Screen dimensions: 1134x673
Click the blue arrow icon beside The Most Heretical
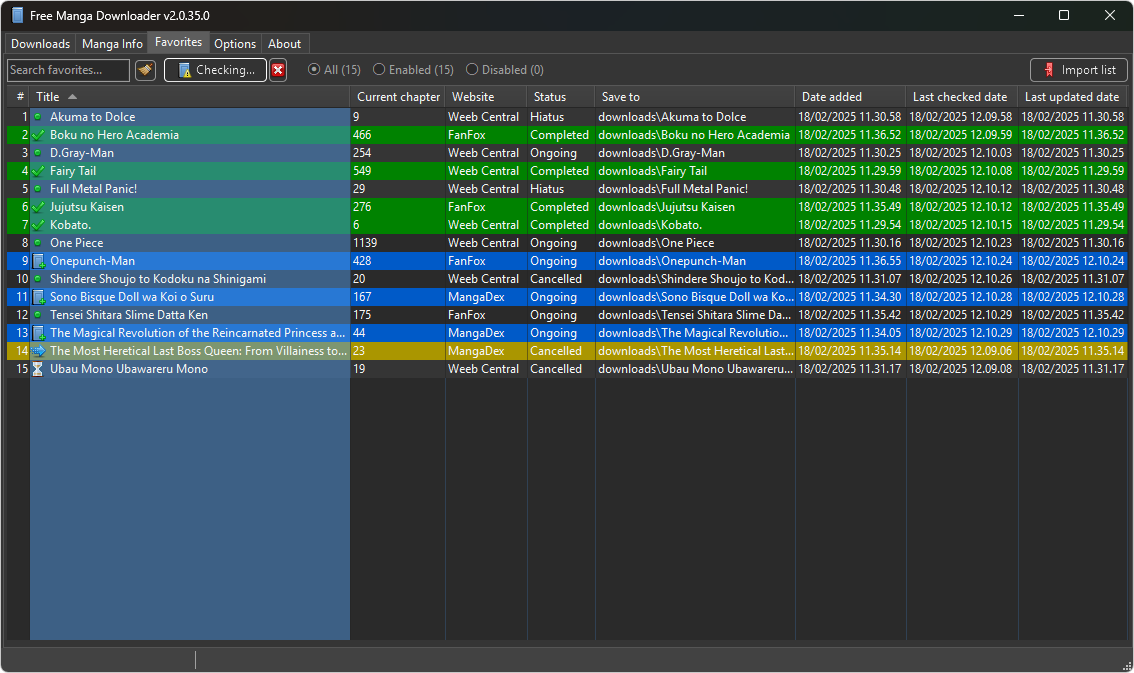pyautogui.click(x=38, y=351)
